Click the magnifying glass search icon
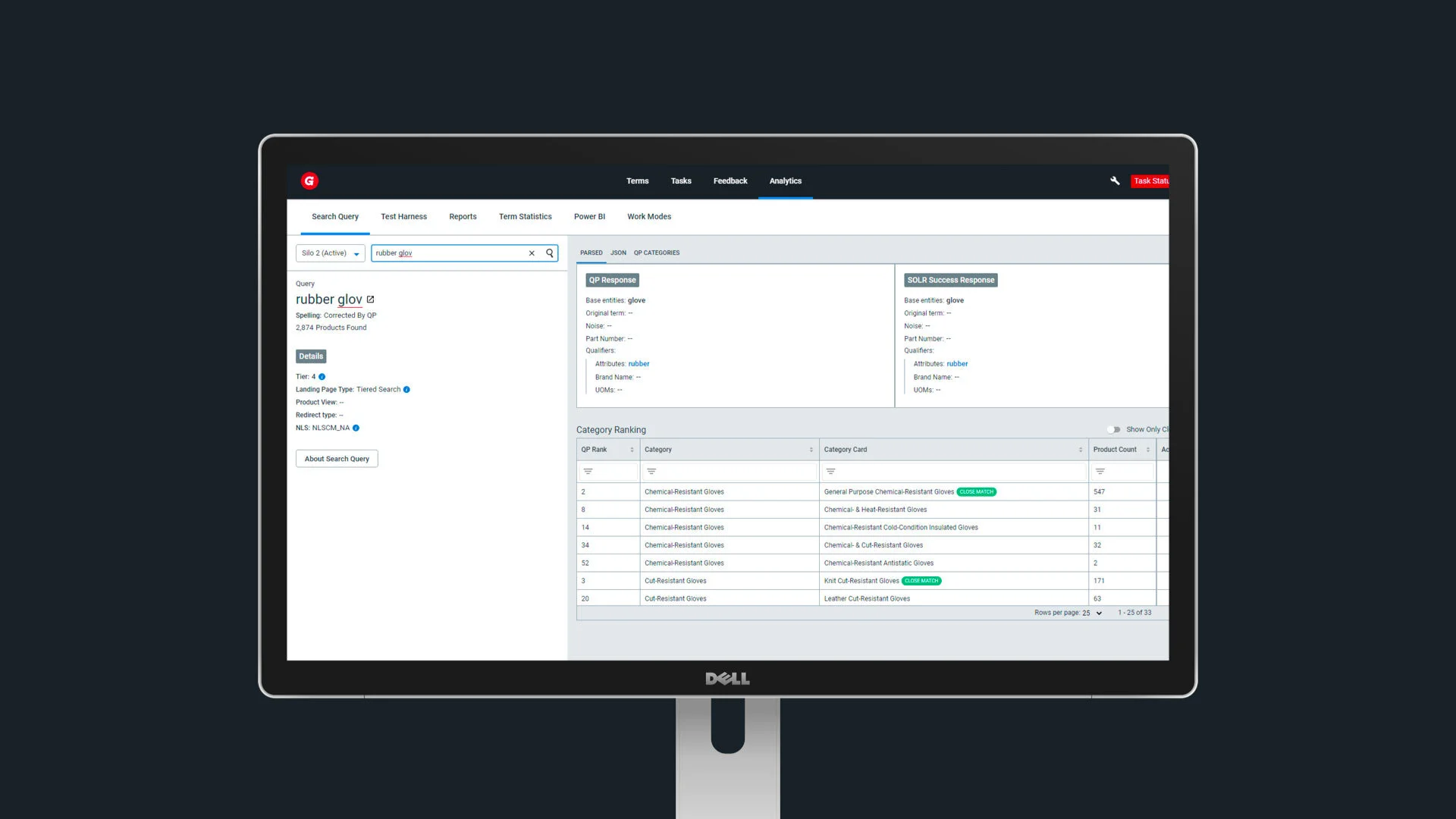Image resolution: width=1456 pixels, height=819 pixels. click(x=550, y=253)
